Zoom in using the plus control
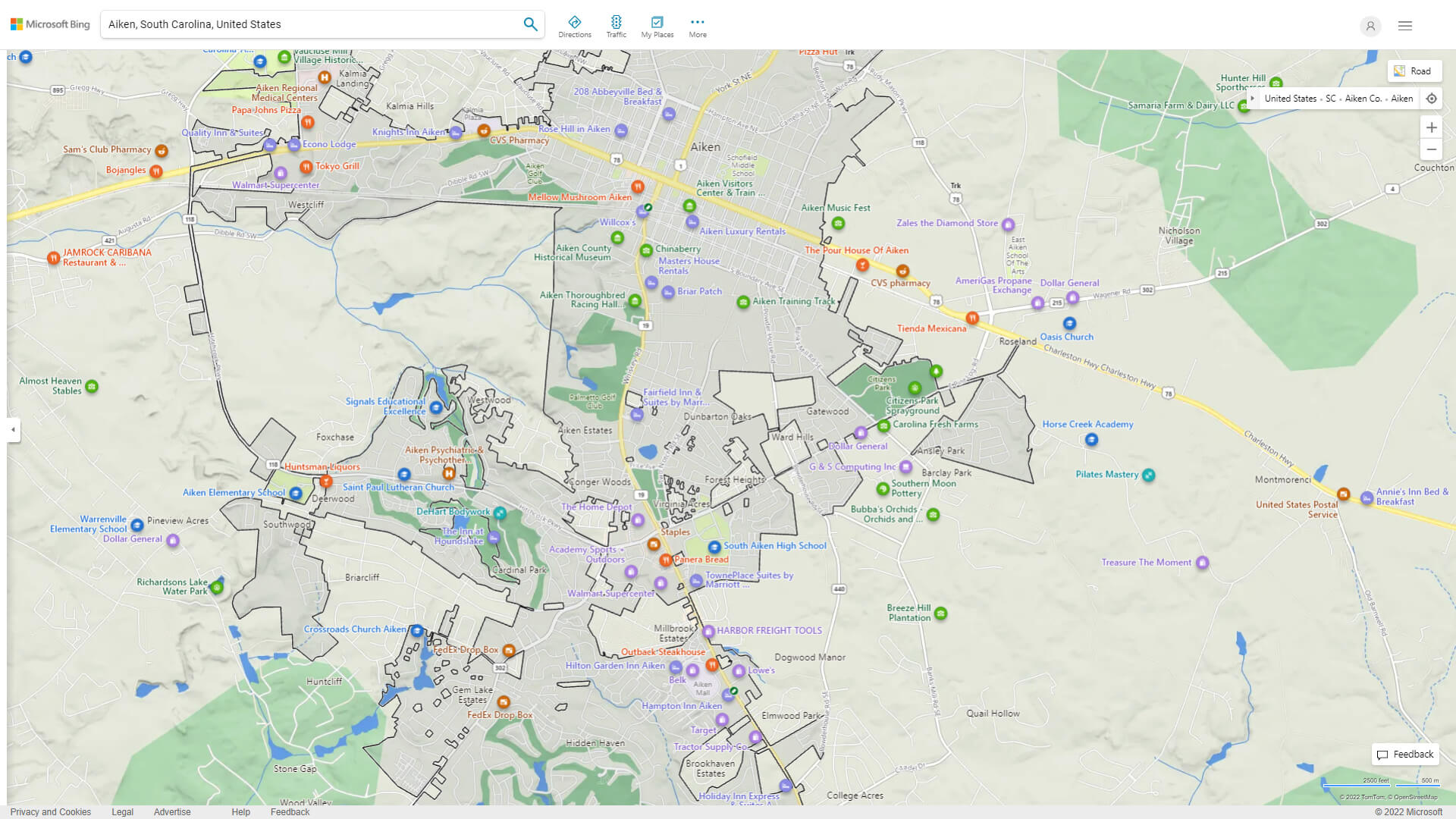 [1432, 127]
